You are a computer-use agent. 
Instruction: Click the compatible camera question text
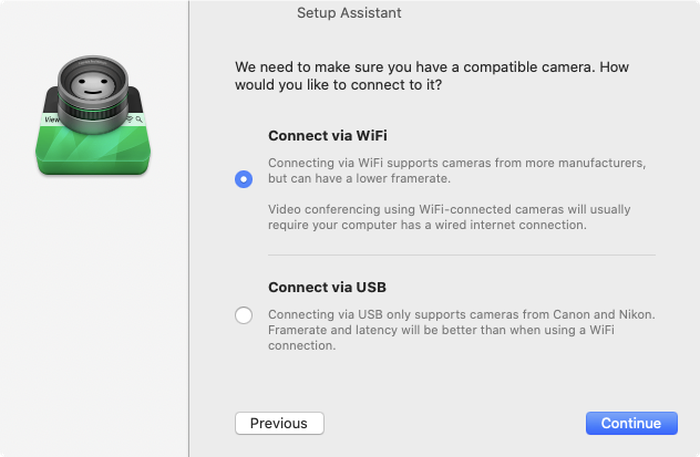pos(432,76)
